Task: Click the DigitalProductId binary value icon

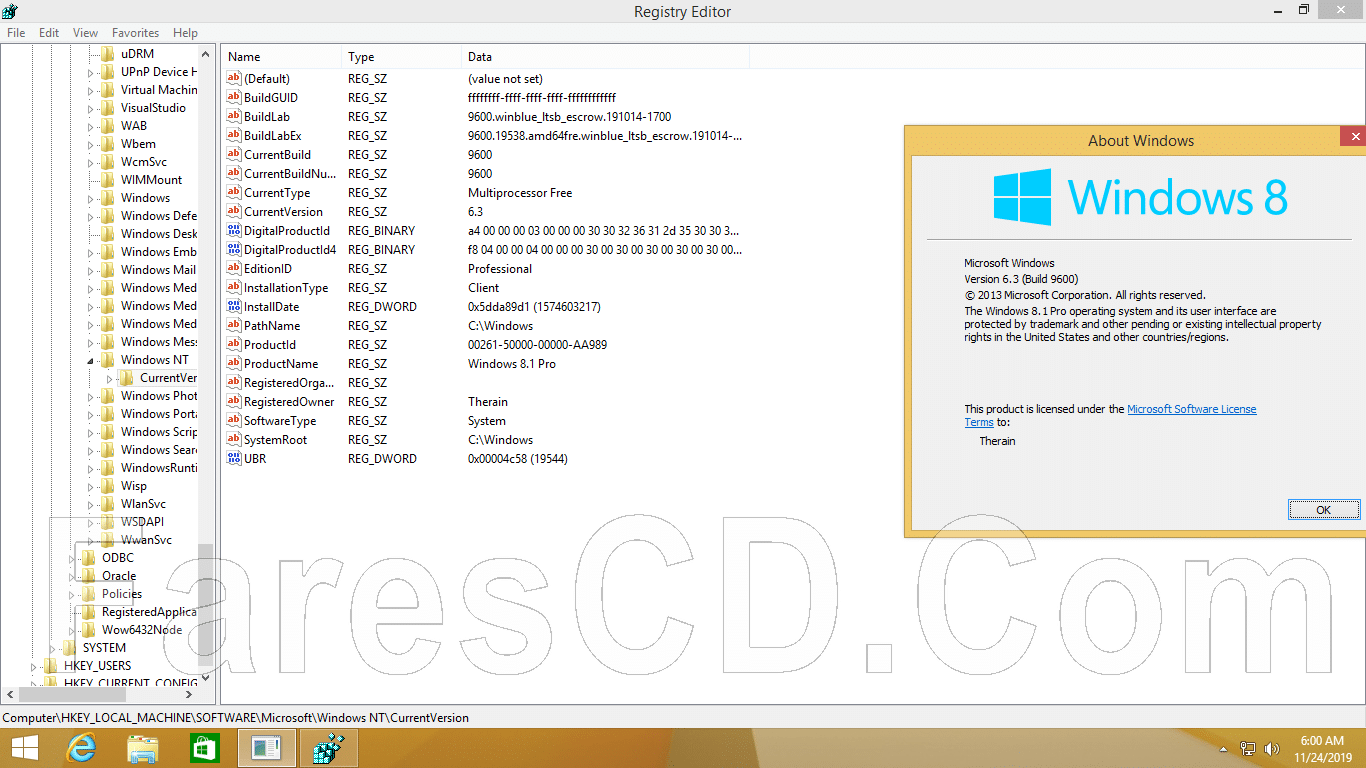Action: click(x=234, y=231)
